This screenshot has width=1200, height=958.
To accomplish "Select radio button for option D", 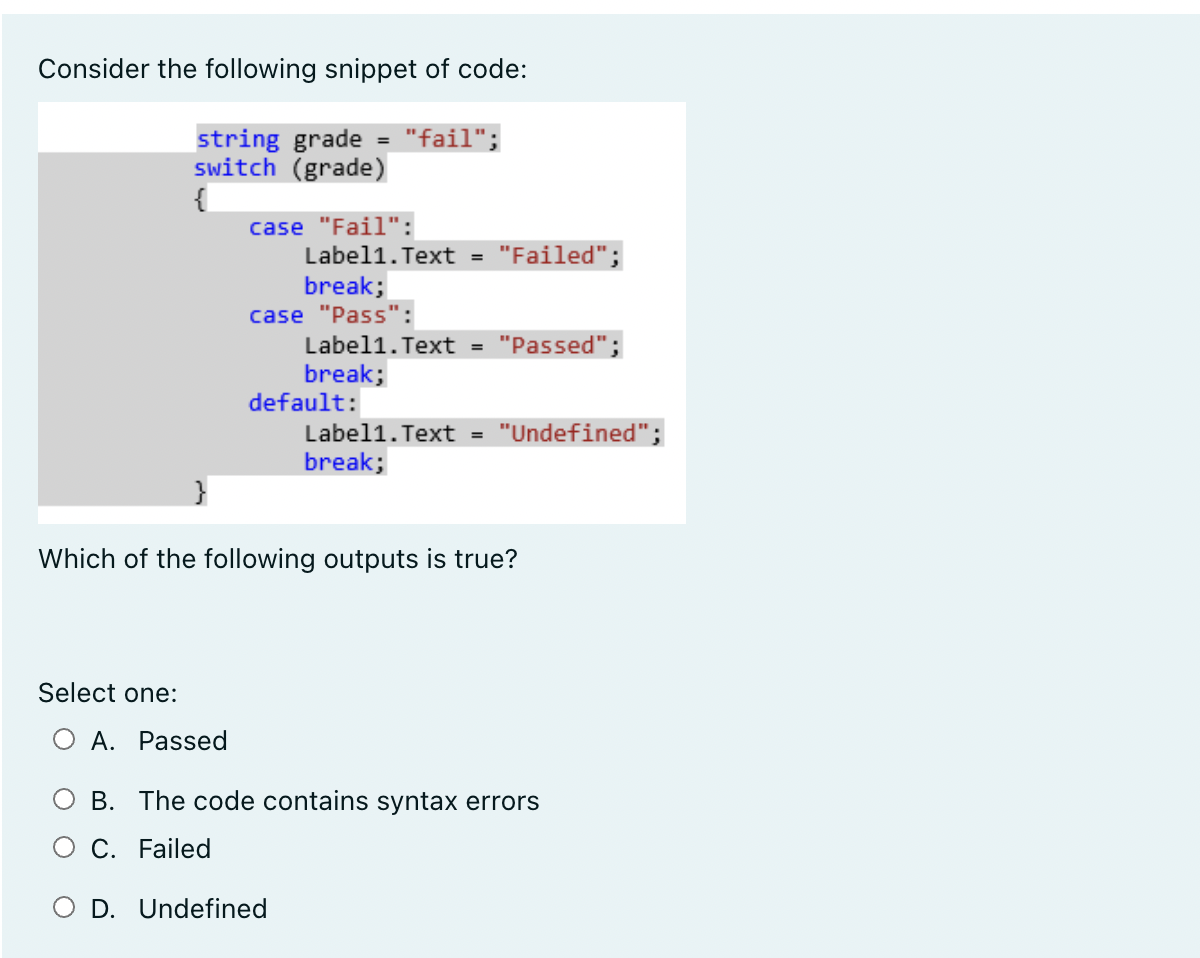I will click(x=63, y=907).
